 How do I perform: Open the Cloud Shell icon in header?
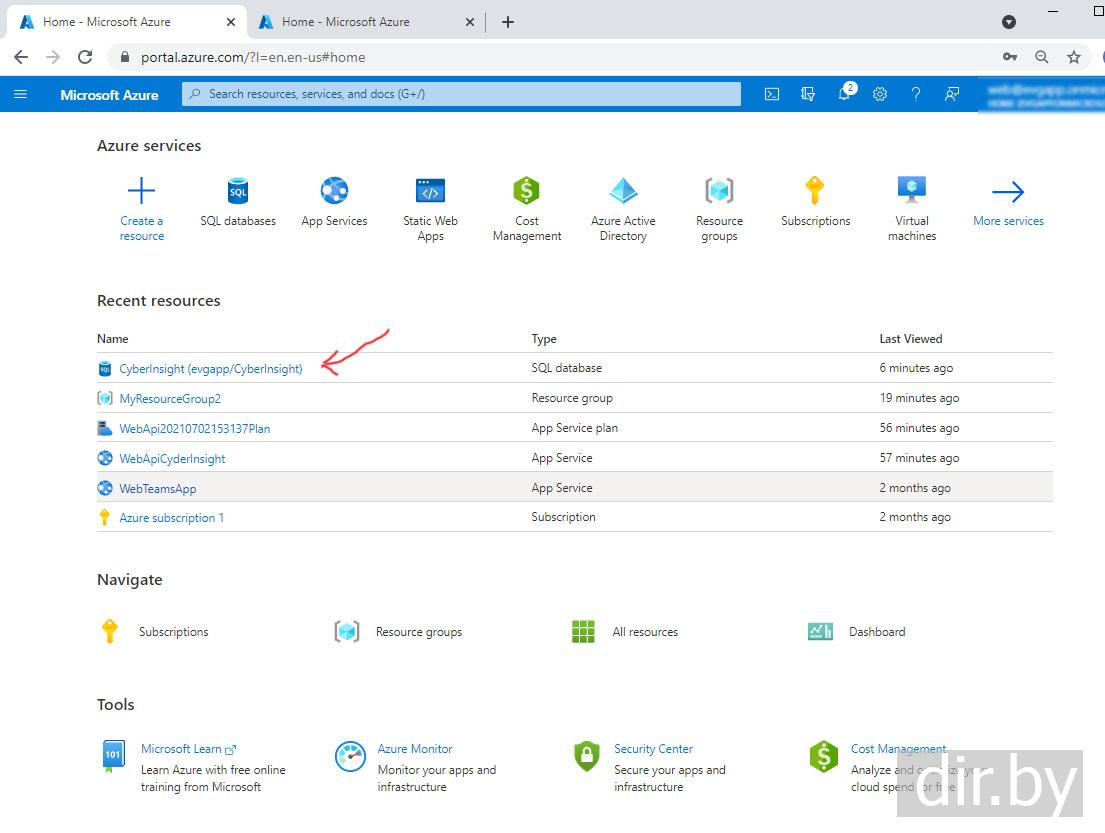tap(772, 94)
